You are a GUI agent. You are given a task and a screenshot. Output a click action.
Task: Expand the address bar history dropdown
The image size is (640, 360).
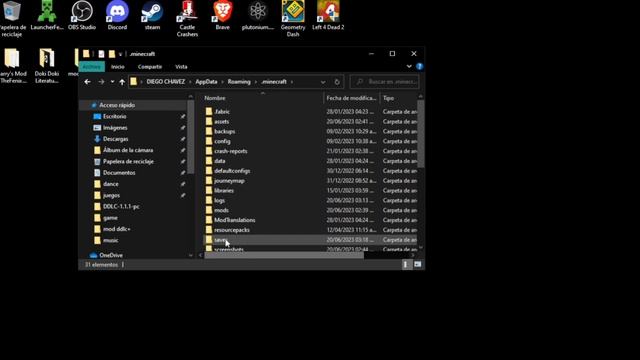coord(323,82)
